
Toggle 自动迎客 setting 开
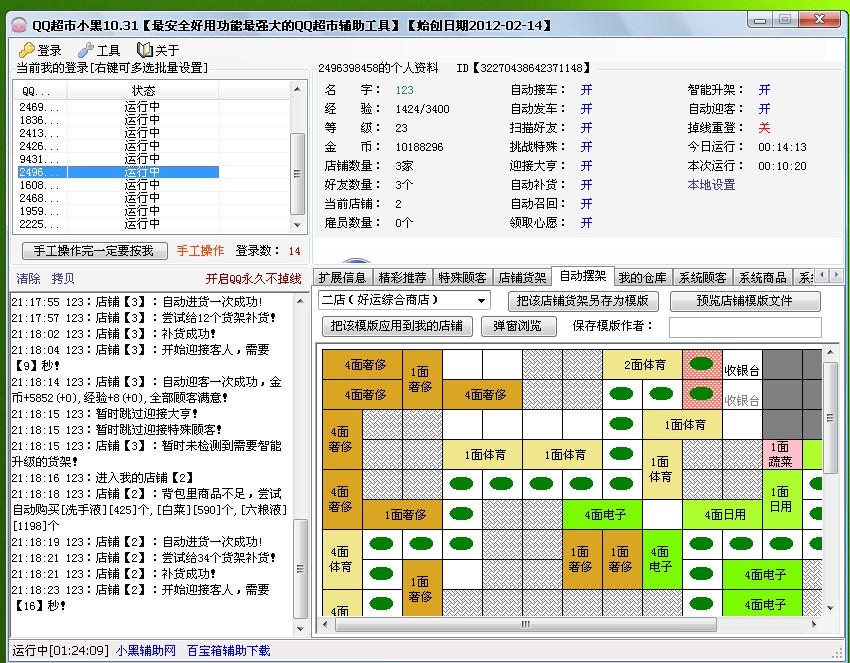pyautogui.click(x=764, y=109)
